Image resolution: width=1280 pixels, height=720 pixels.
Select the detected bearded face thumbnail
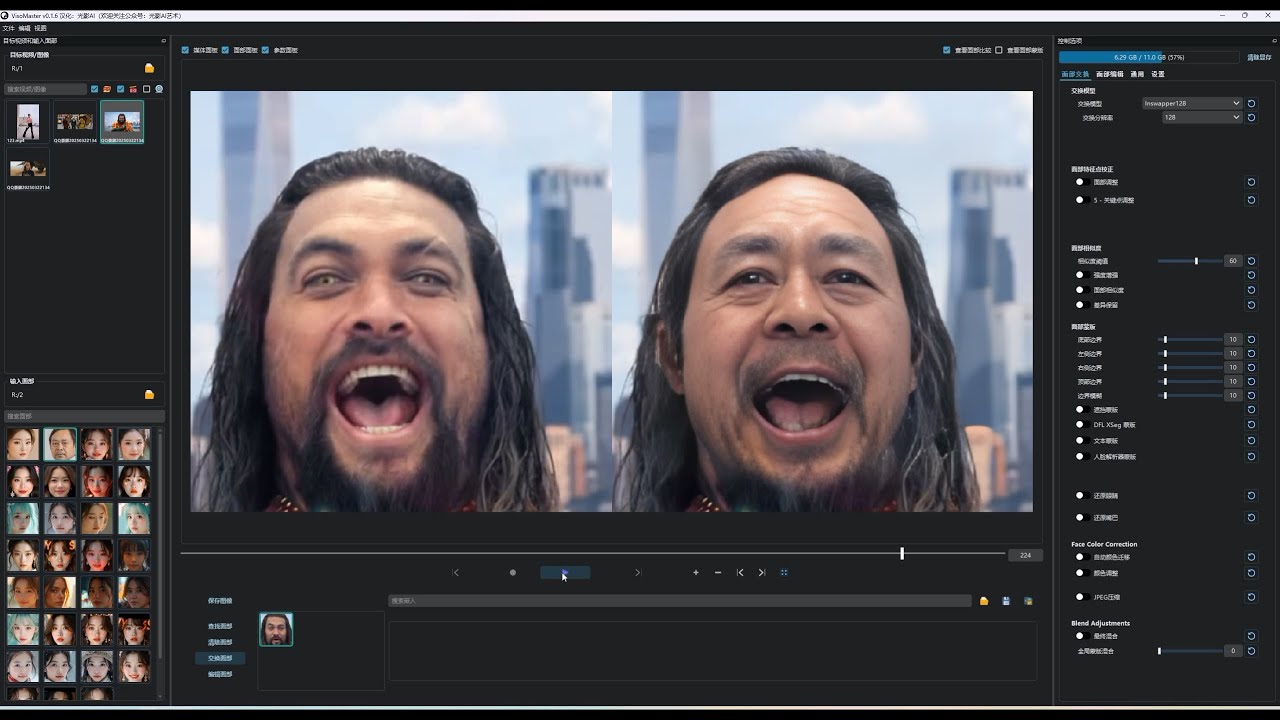276,630
